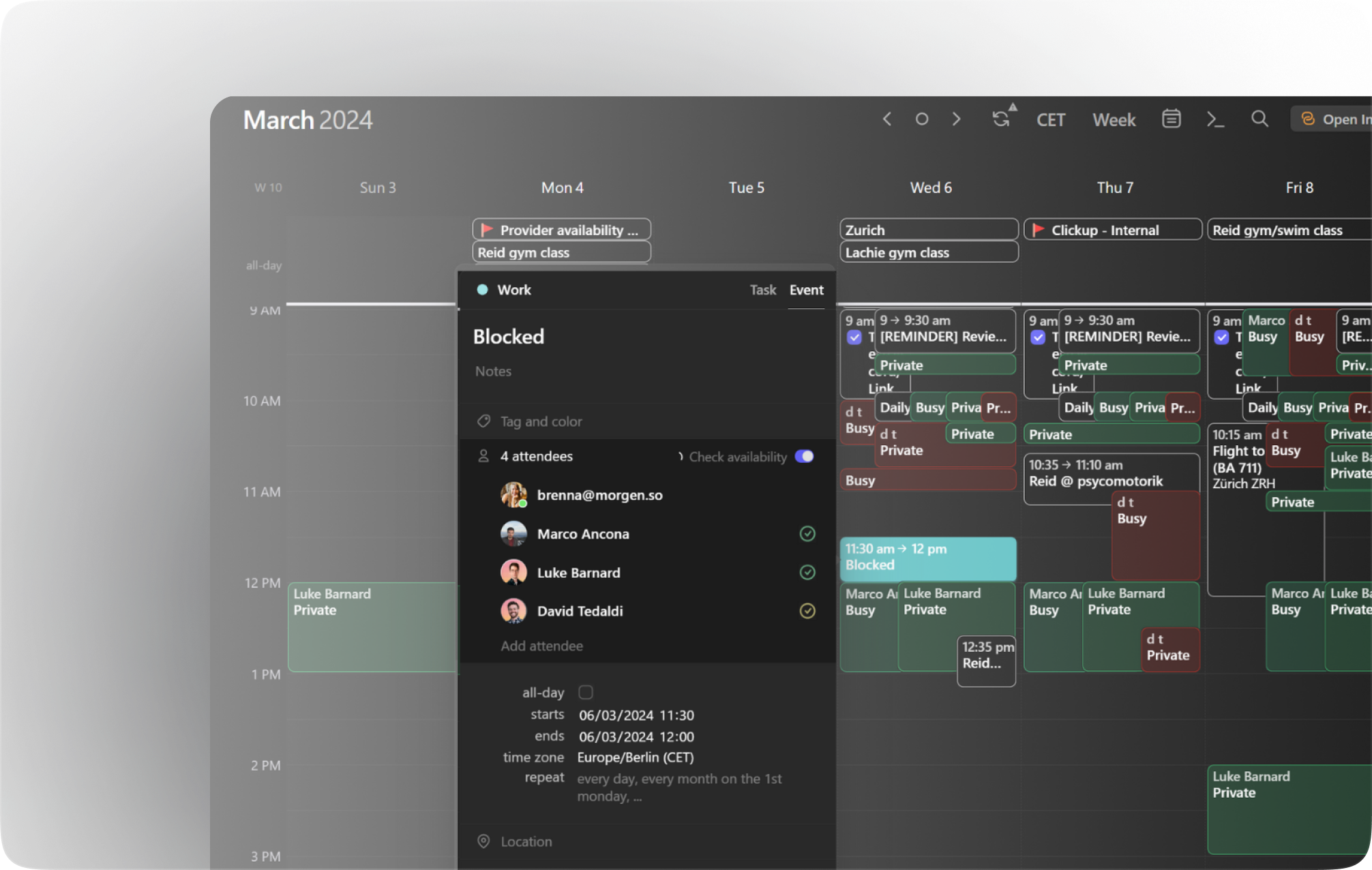The image size is (1372, 870).
Task: Switch to the Event tab
Action: tap(806, 290)
